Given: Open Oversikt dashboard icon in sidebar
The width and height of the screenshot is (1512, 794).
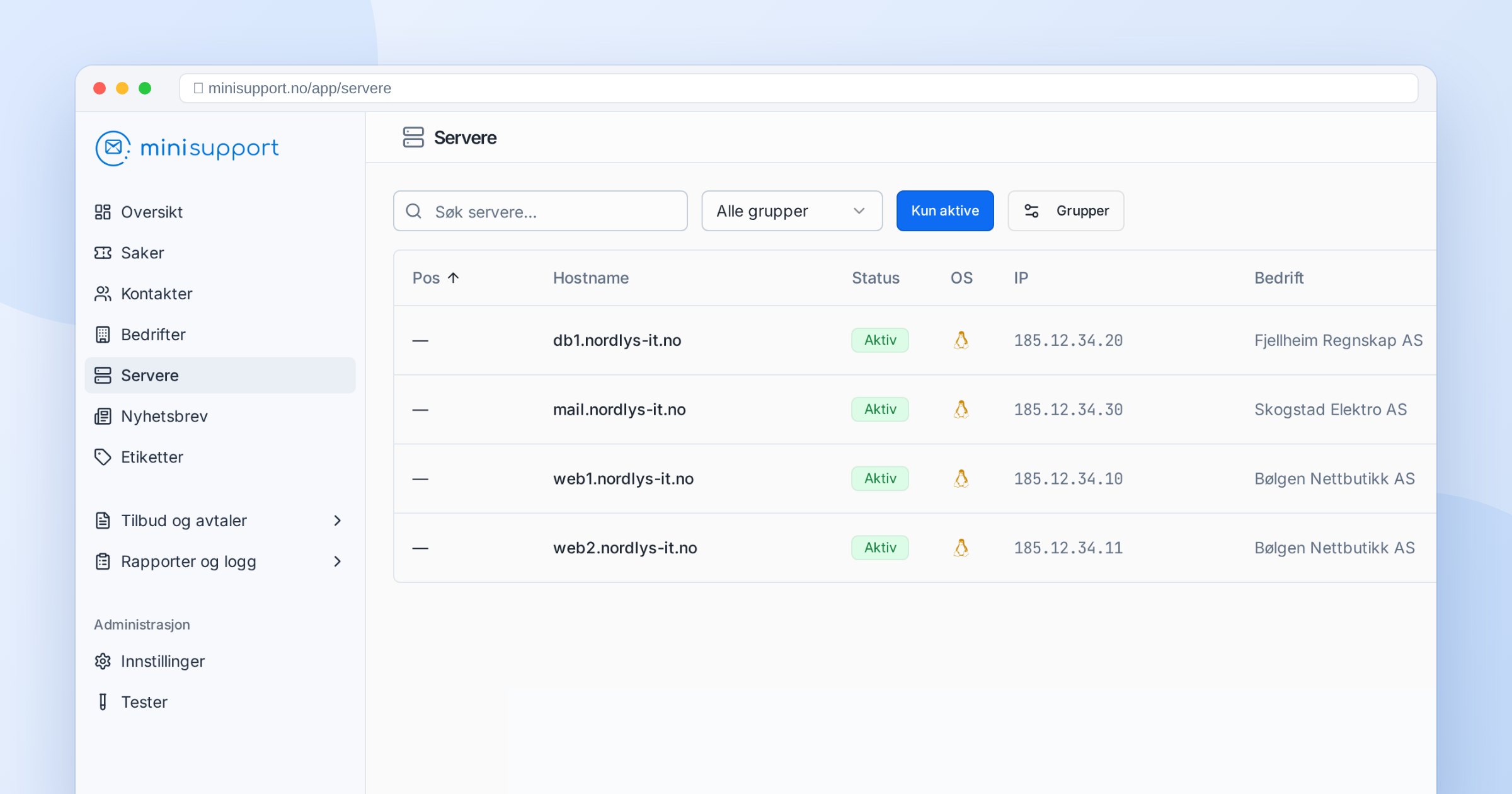Looking at the screenshot, I should click(x=103, y=212).
